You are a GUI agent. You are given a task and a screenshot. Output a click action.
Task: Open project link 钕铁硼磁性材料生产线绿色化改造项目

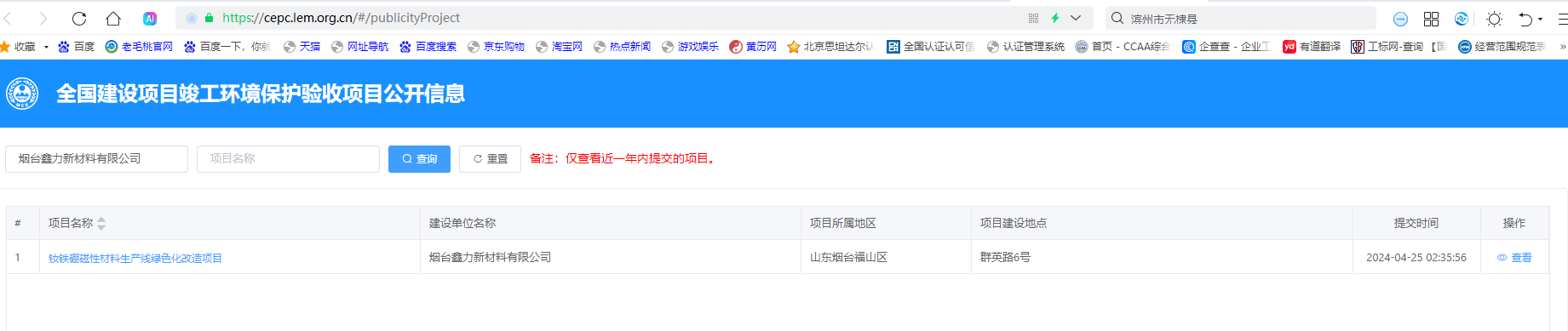pyautogui.click(x=135, y=258)
